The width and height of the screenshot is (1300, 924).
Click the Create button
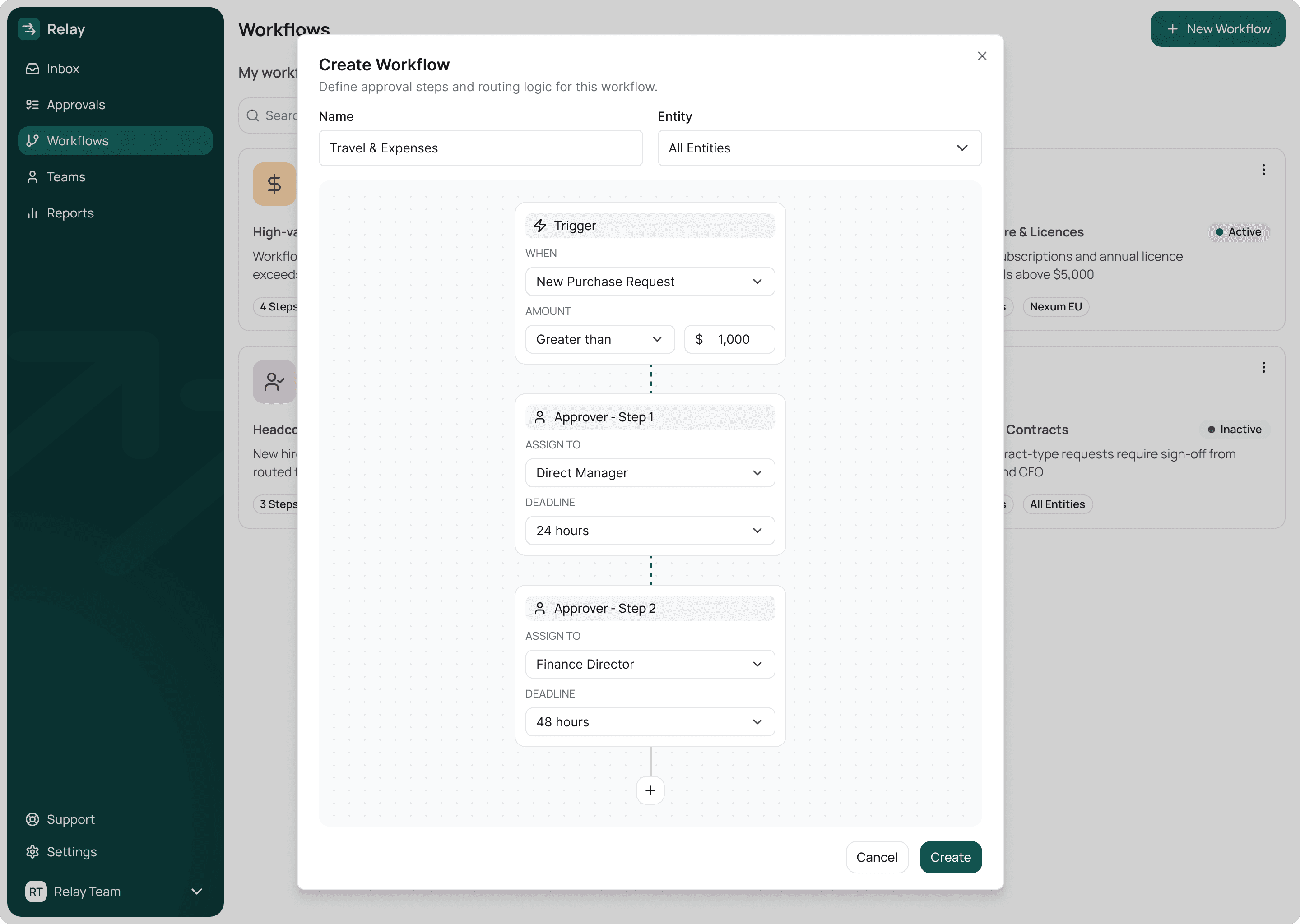(x=951, y=857)
